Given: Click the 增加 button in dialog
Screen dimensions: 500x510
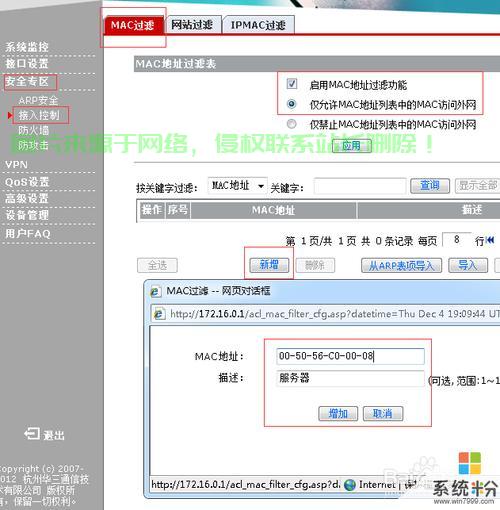Looking at the screenshot, I should coord(338,414).
